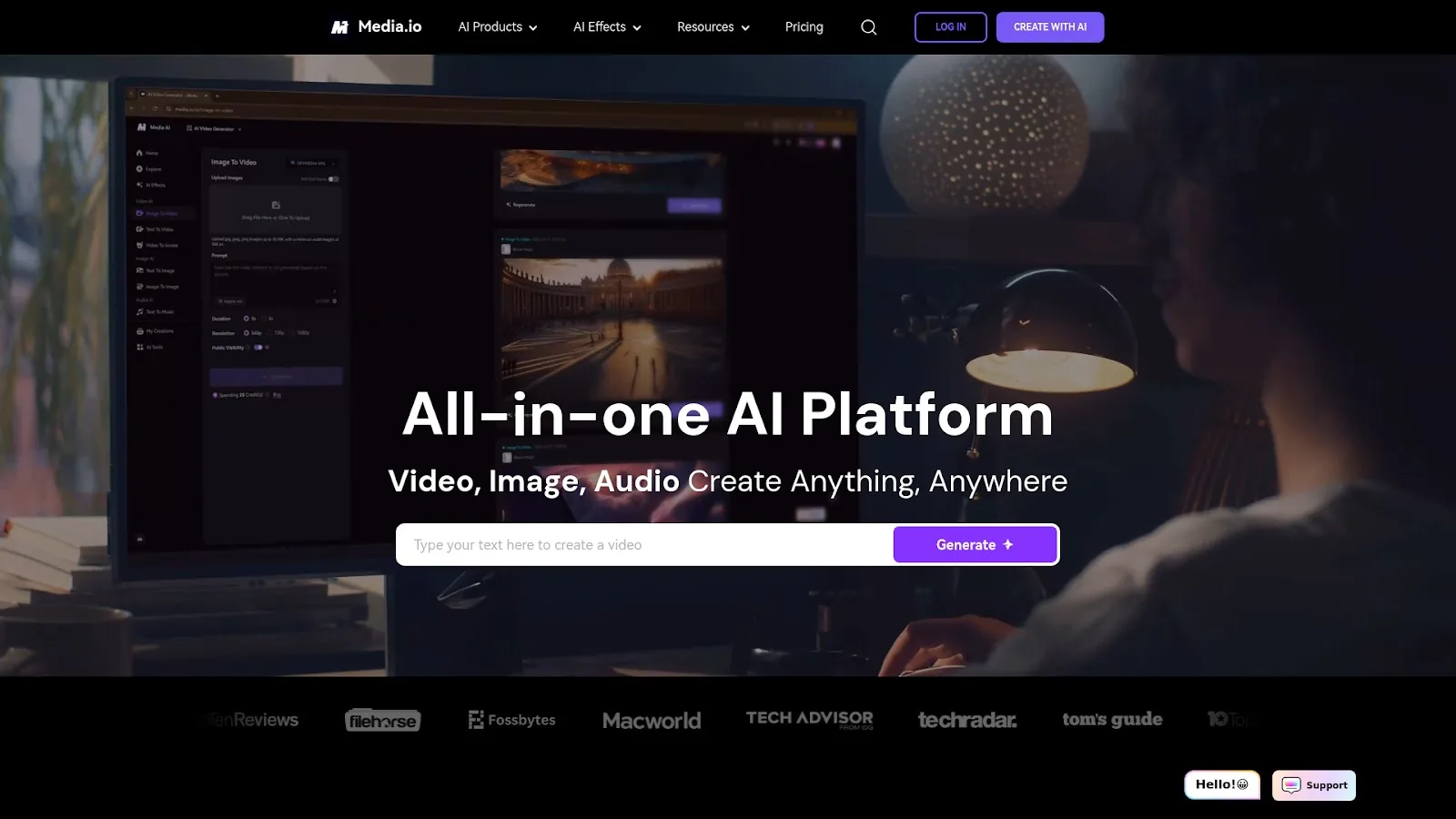The height and width of the screenshot is (819, 1456).
Task: Focus the video prompt text field
Action: (x=644, y=545)
